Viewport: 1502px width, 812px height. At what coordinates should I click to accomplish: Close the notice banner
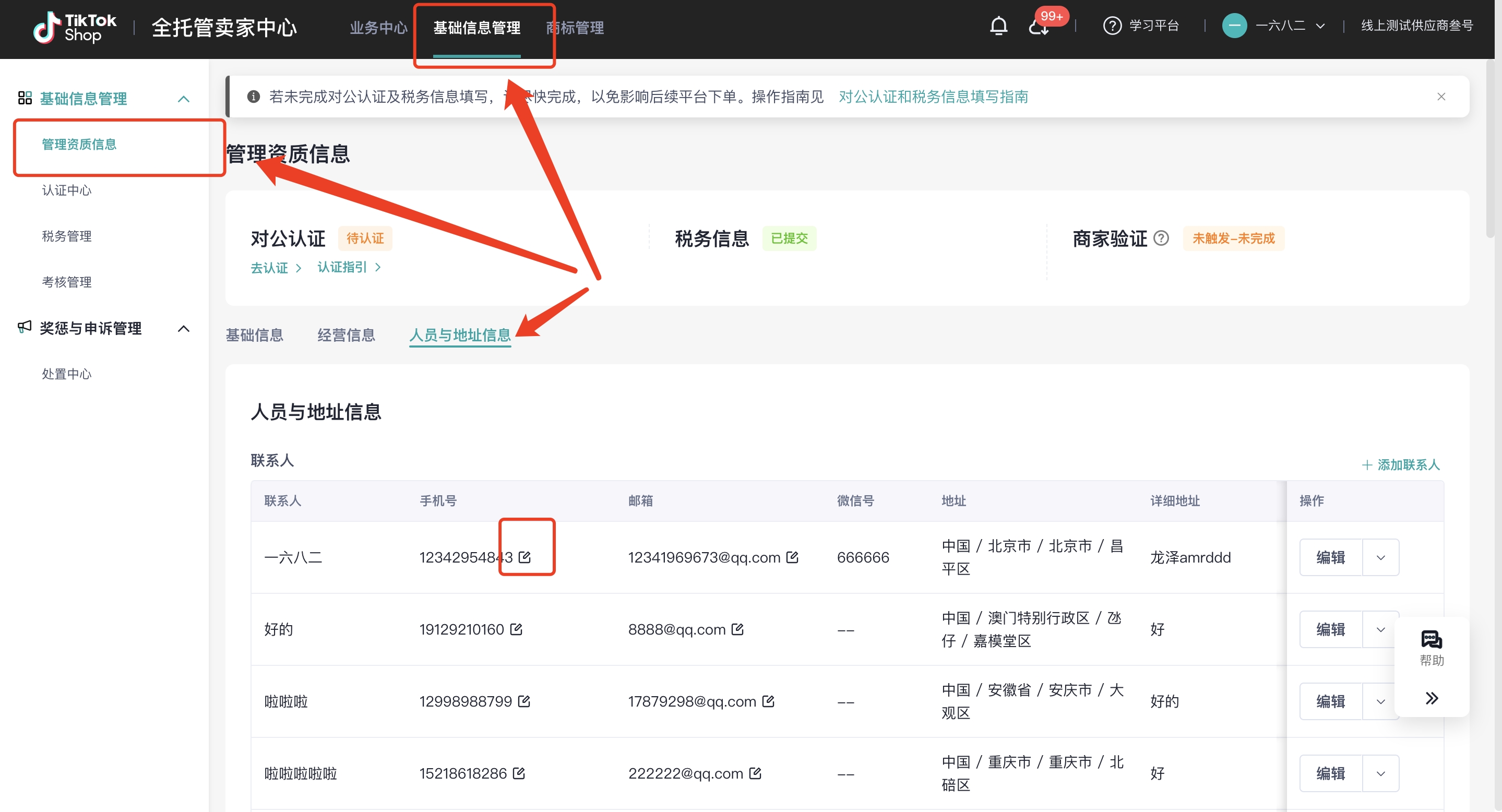tap(1441, 97)
